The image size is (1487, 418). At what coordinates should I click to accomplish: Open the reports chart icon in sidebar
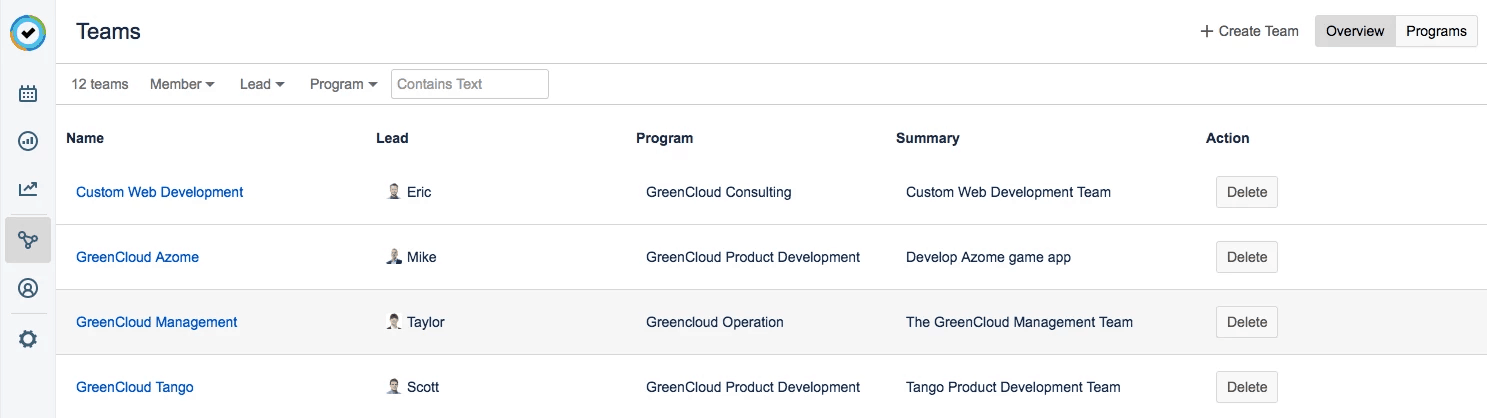(28, 141)
